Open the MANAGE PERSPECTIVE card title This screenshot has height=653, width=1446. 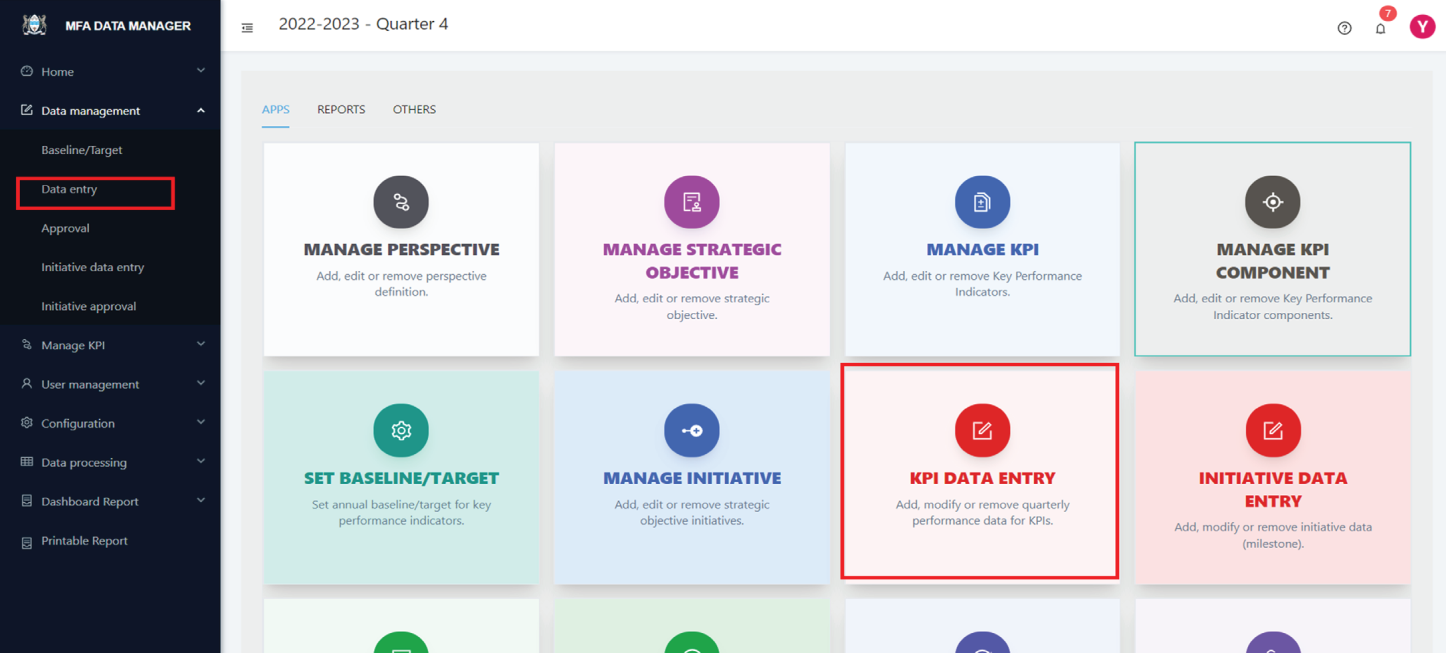[401, 249]
